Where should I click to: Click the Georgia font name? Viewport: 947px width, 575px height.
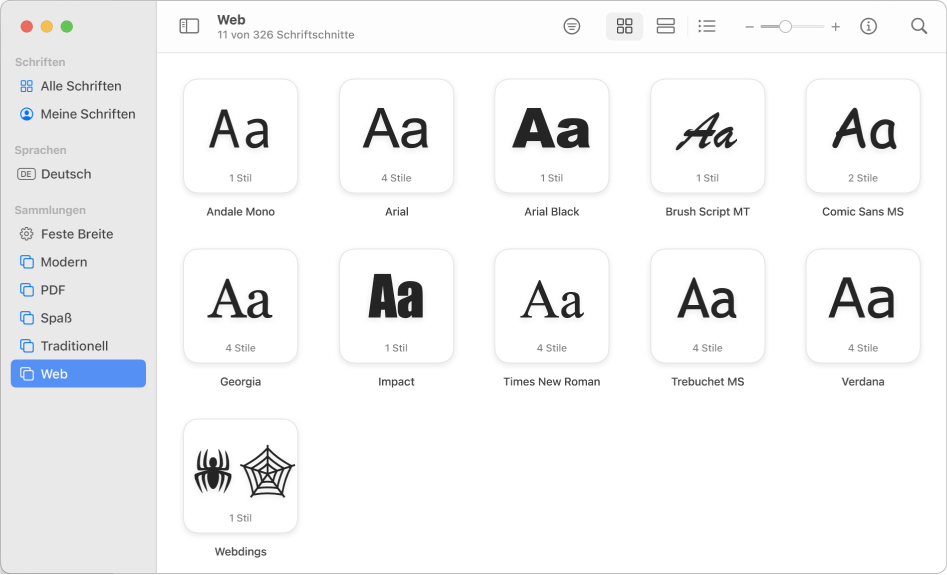[x=240, y=382]
